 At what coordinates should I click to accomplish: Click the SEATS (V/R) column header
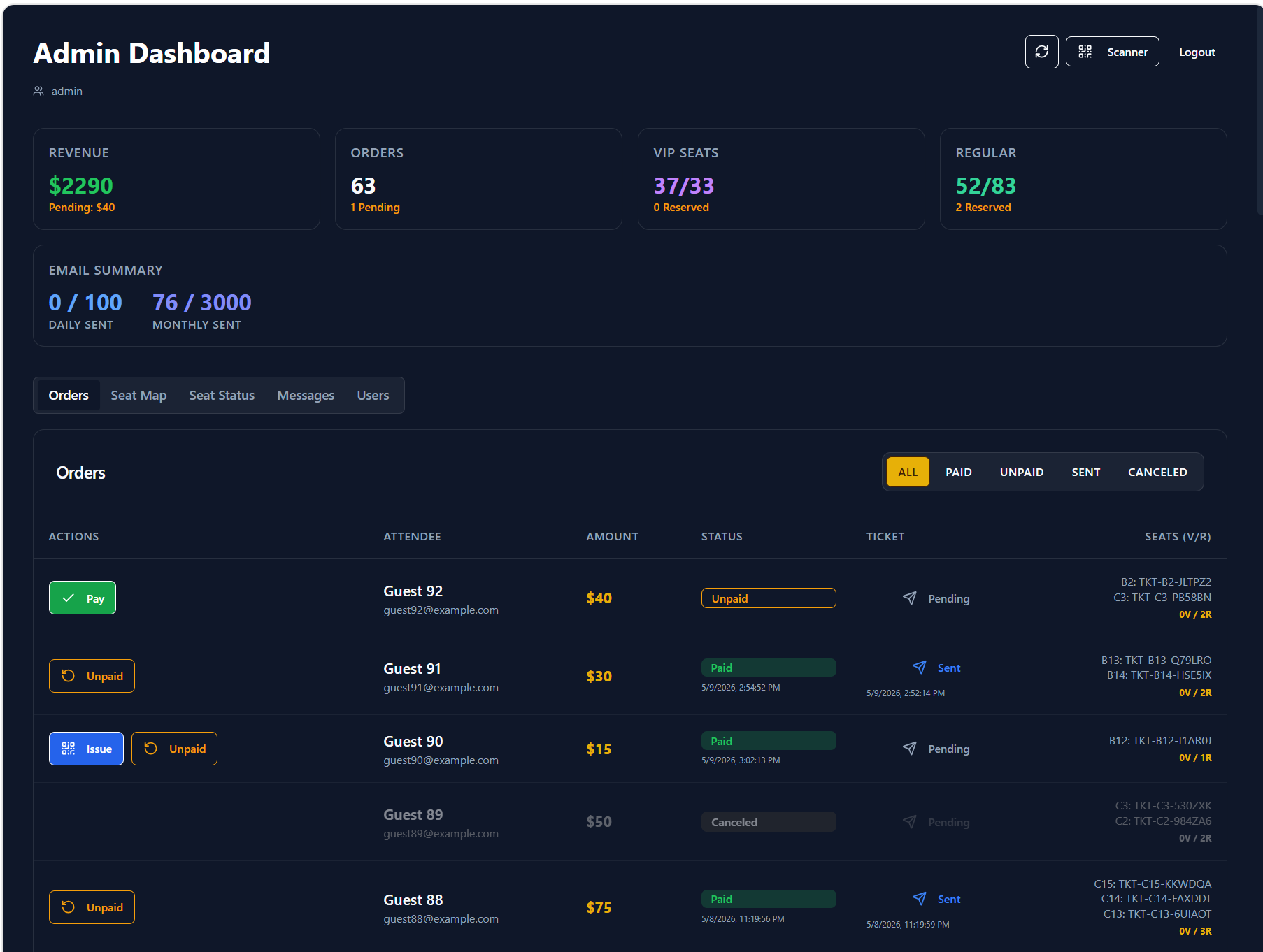[1178, 536]
